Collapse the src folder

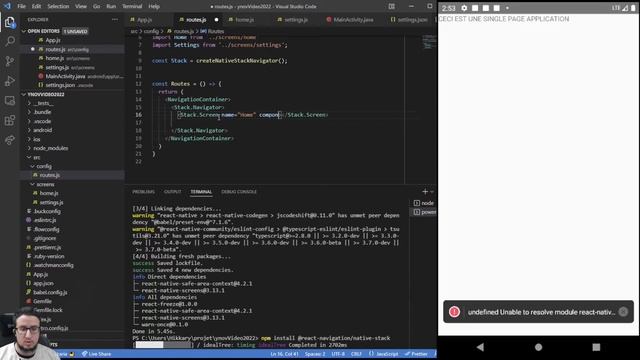click(x=36, y=157)
